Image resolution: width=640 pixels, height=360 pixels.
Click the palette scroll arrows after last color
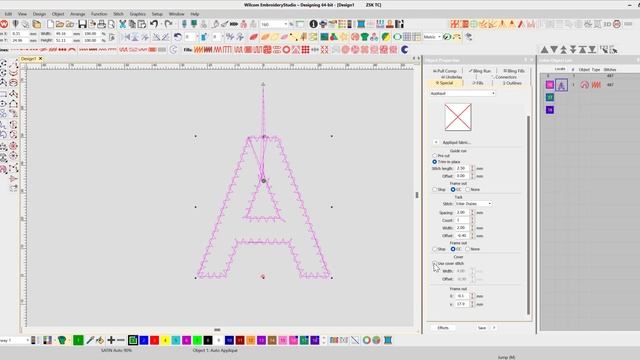click(324, 340)
